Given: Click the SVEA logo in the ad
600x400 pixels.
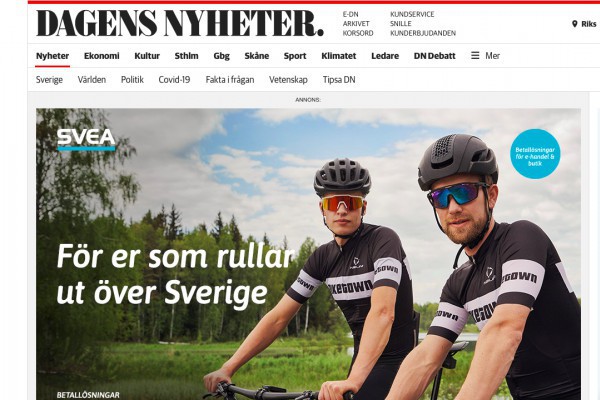Looking at the screenshot, I should tap(86, 139).
